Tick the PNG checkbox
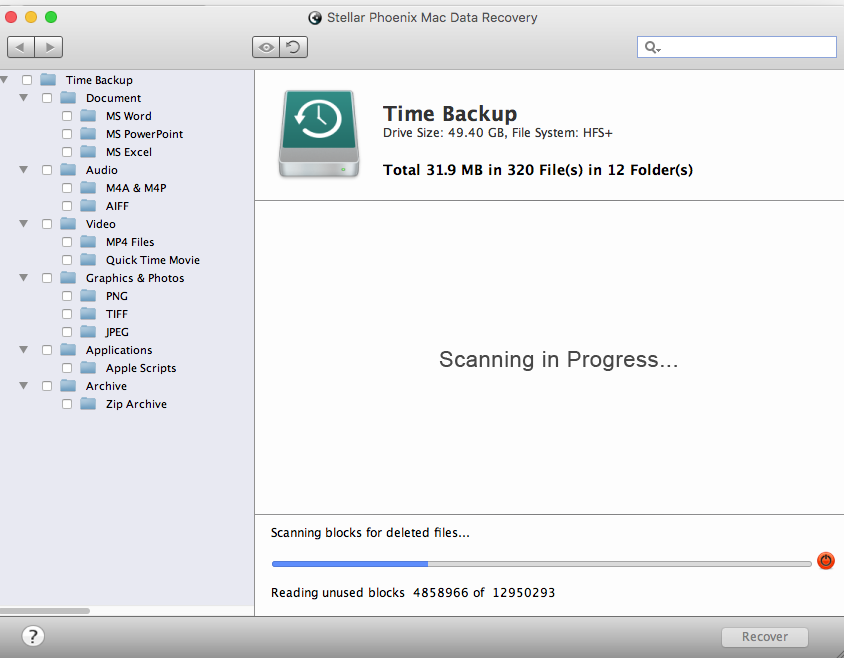Screen dimensions: 844x658 coord(67,296)
